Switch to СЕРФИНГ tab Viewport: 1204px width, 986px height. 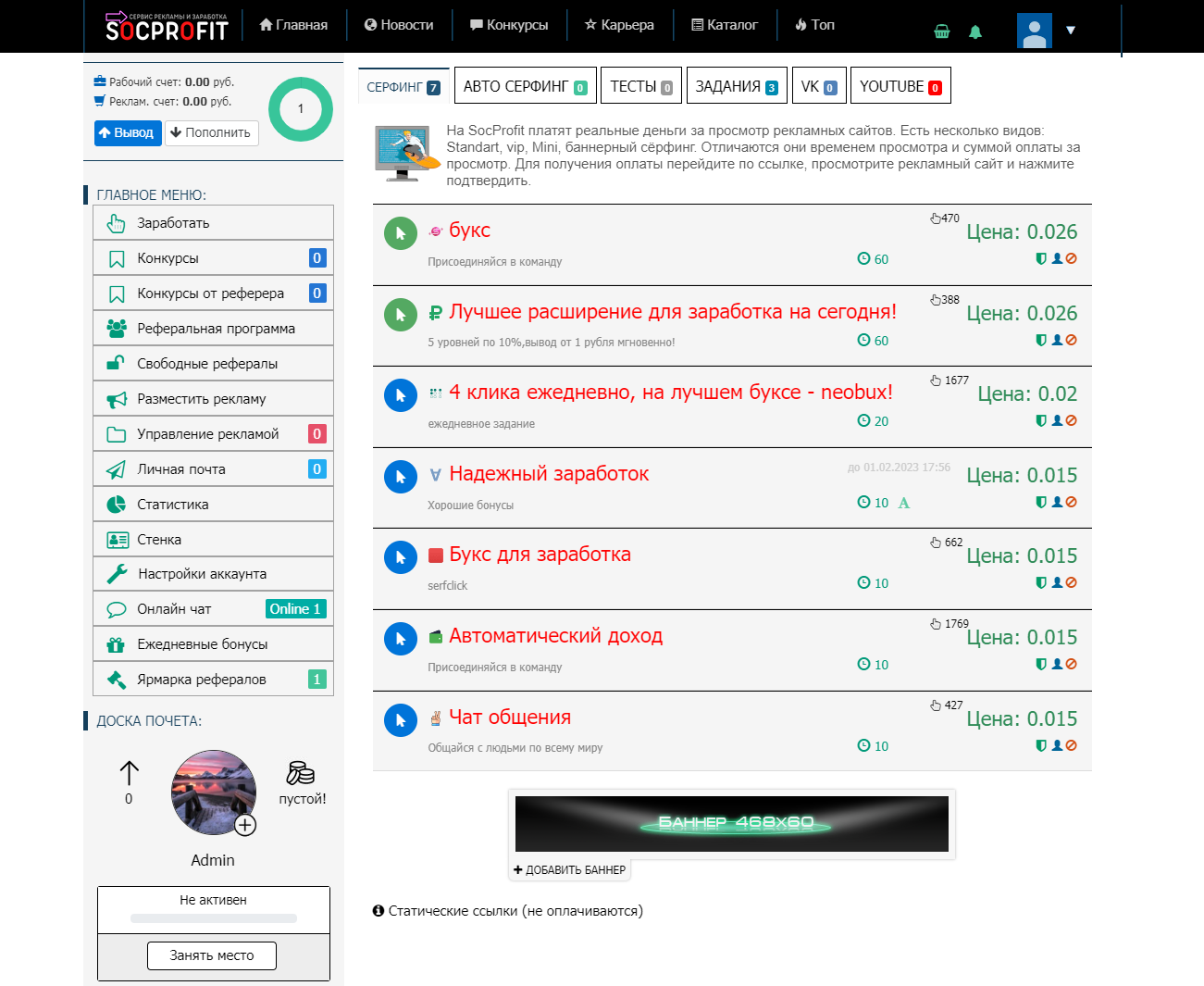coord(403,86)
